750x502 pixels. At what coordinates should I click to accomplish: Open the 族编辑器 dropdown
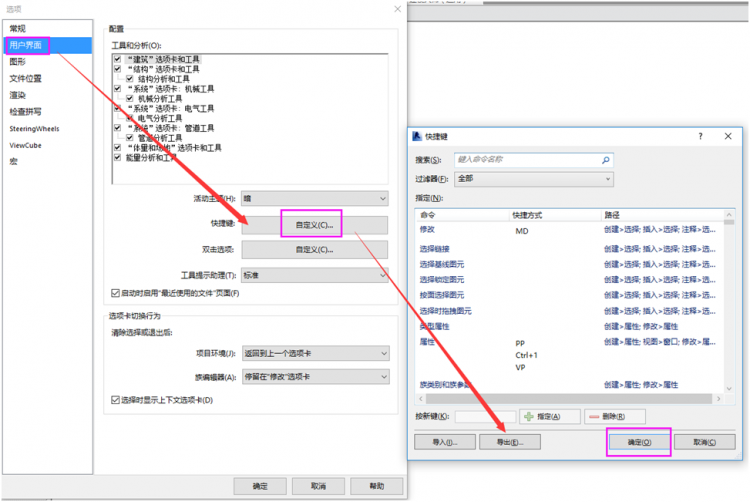(x=316, y=377)
